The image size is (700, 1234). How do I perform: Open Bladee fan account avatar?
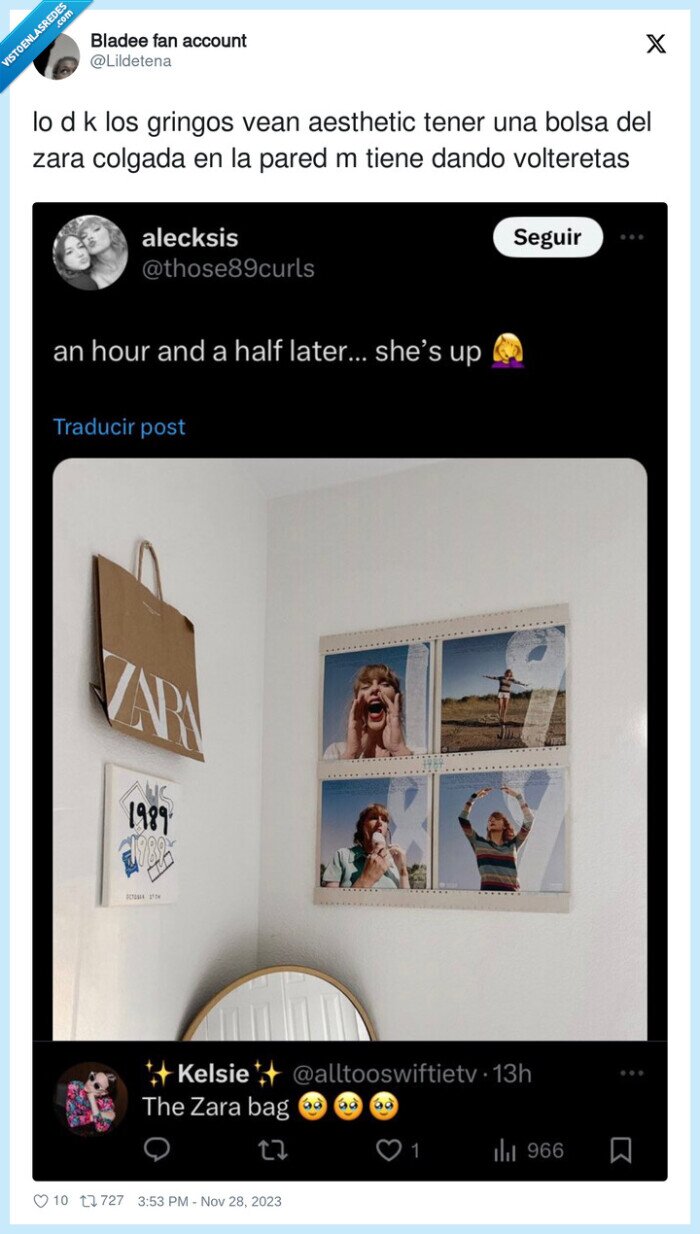coord(56,55)
